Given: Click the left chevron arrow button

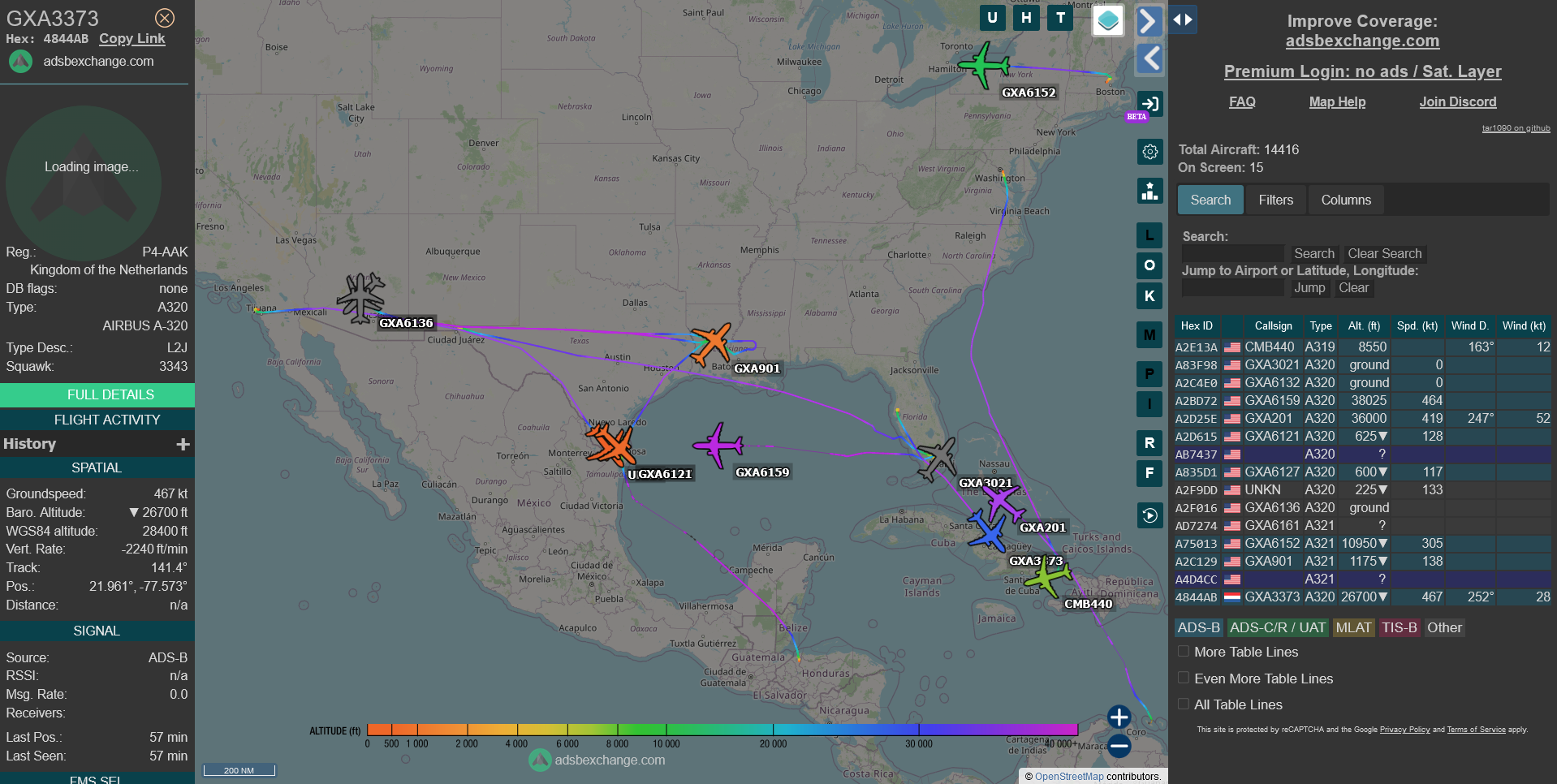Looking at the screenshot, I should tap(1149, 58).
